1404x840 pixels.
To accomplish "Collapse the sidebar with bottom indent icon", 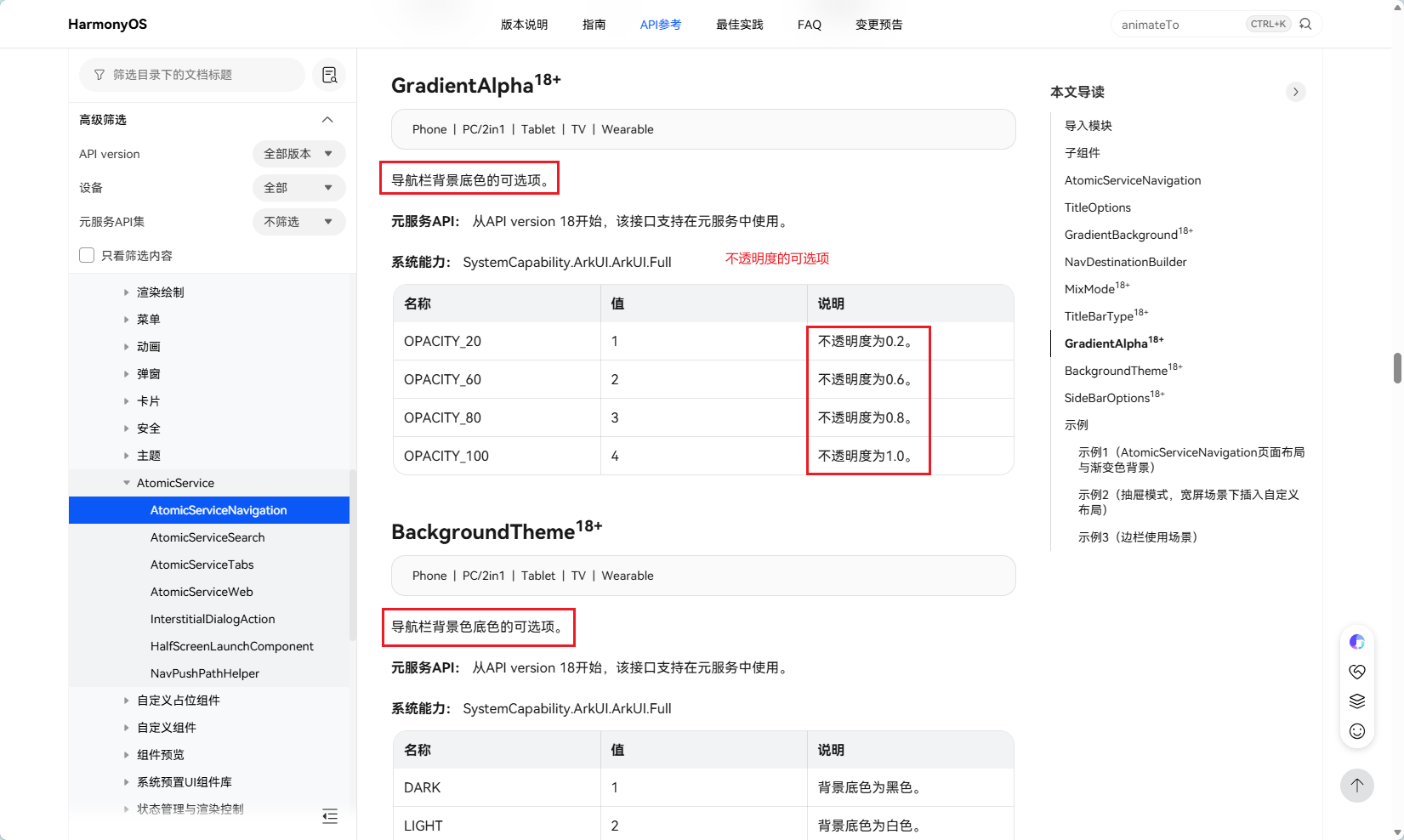I will coord(330,816).
